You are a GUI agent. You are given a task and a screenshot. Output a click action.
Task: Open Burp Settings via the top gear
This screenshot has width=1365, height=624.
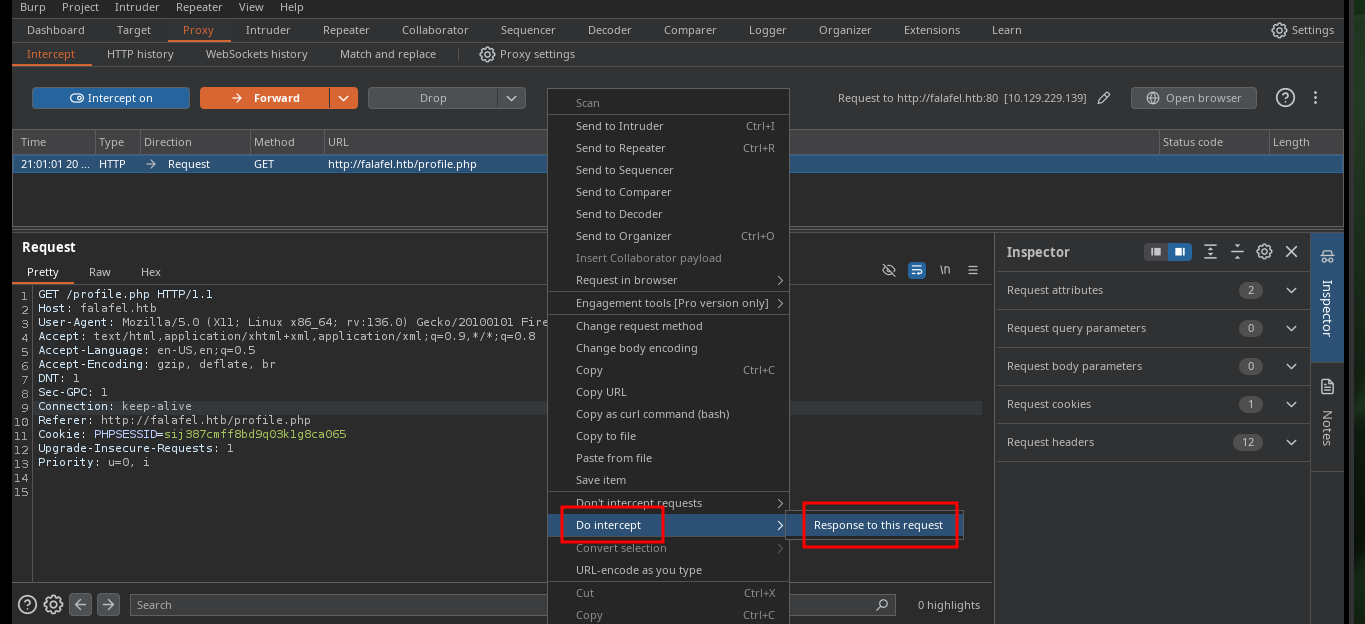pos(1302,30)
